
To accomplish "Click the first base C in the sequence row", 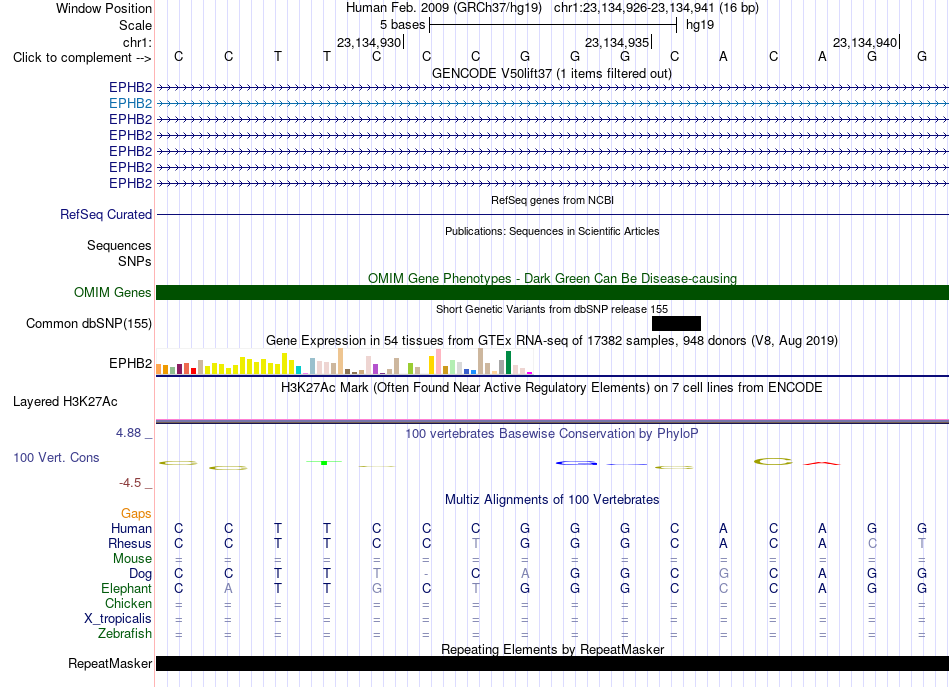I will click(x=178, y=56).
